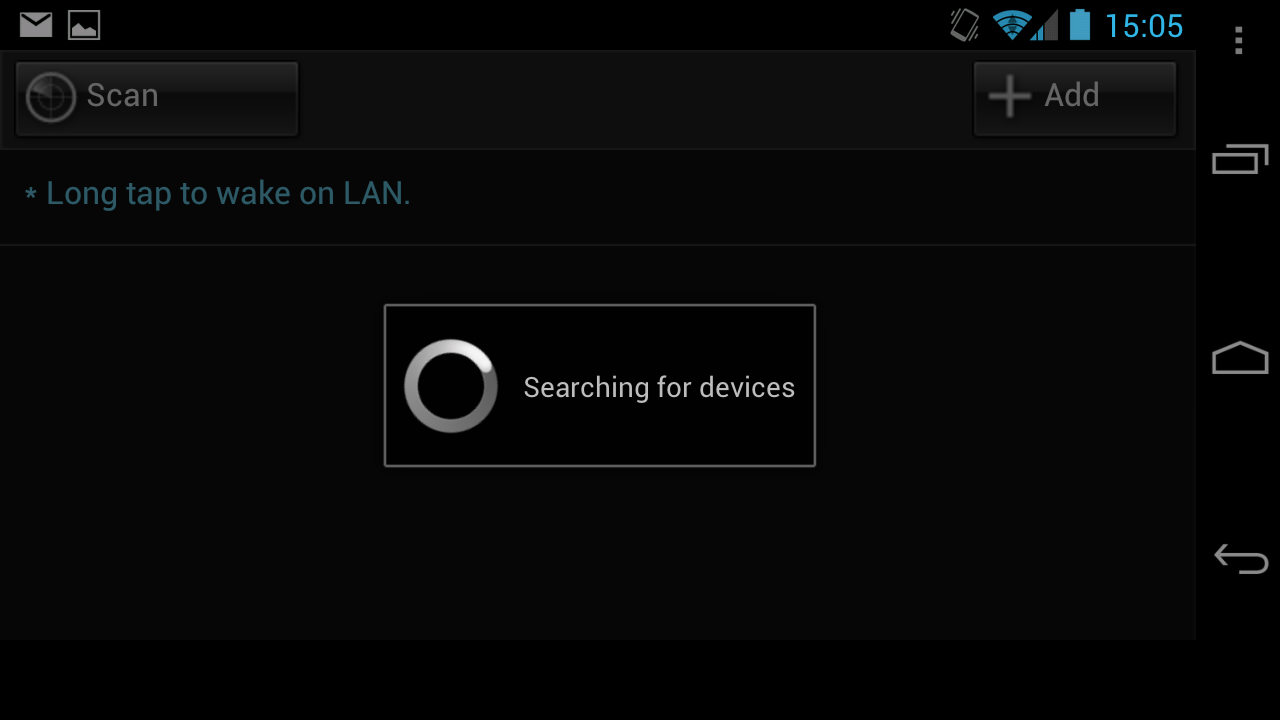The image size is (1280, 720).
Task: Tap the spinning progress circle
Action: click(x=451, y=386)
